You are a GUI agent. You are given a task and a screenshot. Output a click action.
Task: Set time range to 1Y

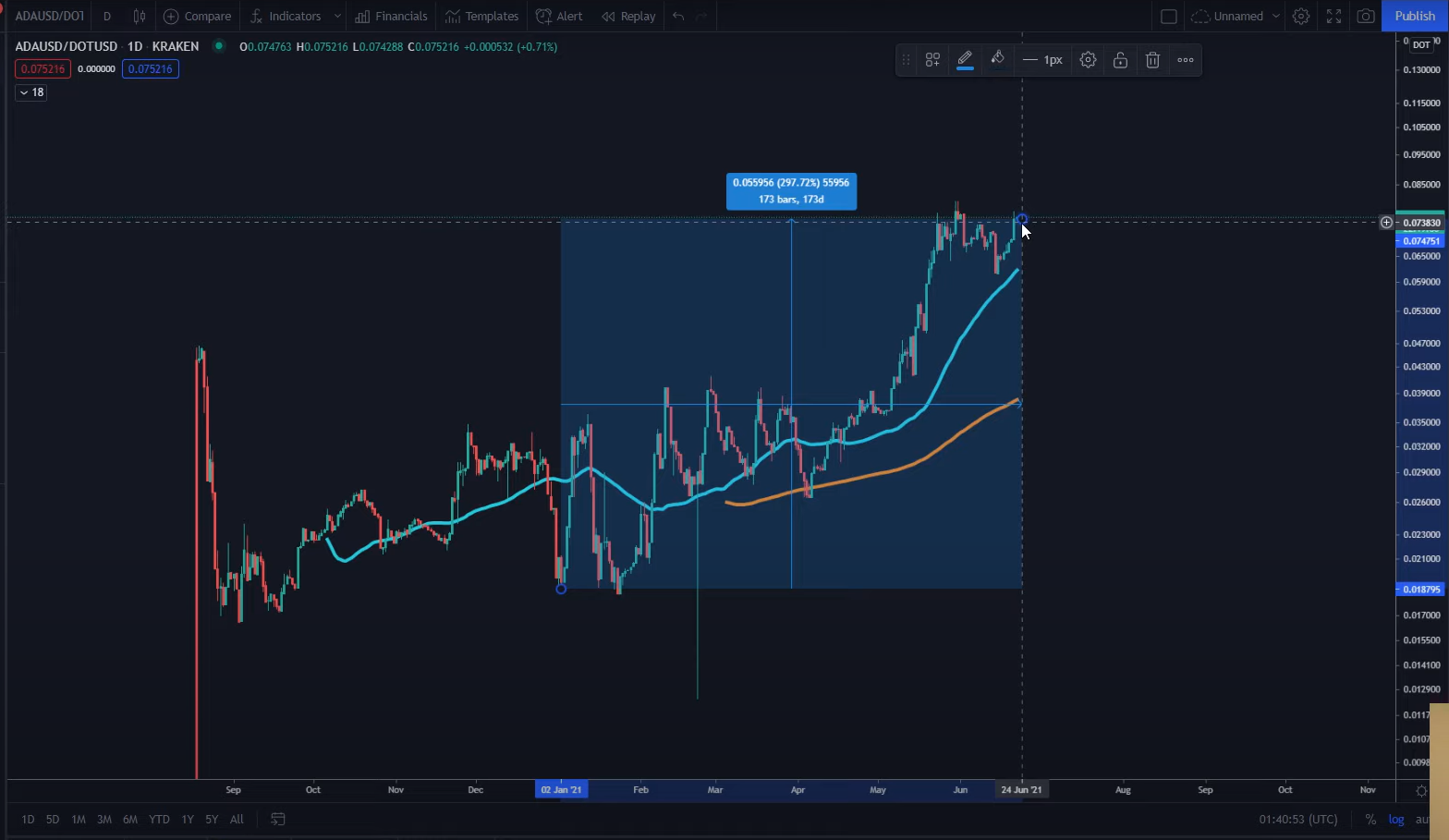click(x=188, y=820)
